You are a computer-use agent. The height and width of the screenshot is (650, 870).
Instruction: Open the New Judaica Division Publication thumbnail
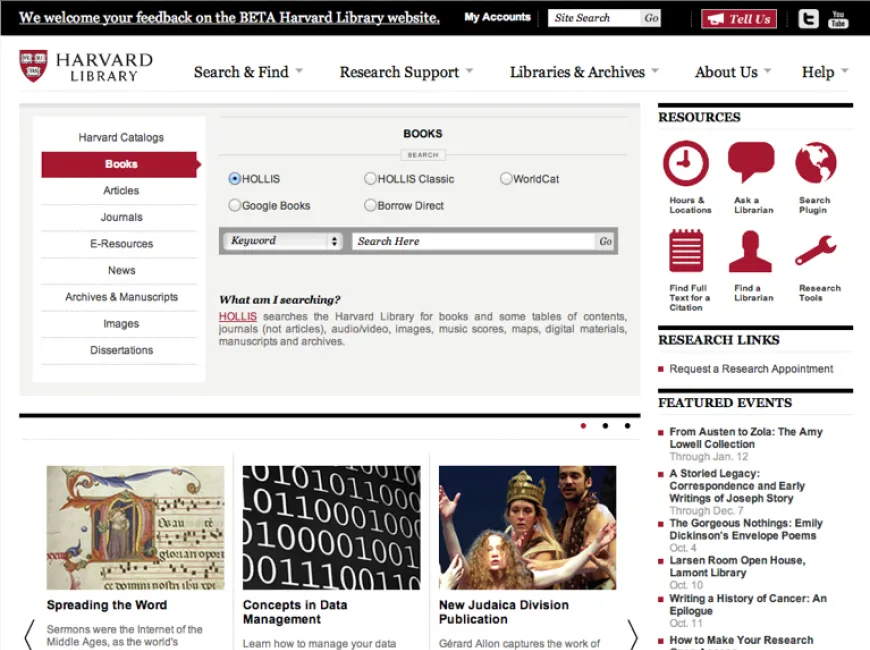coord(527,527)
